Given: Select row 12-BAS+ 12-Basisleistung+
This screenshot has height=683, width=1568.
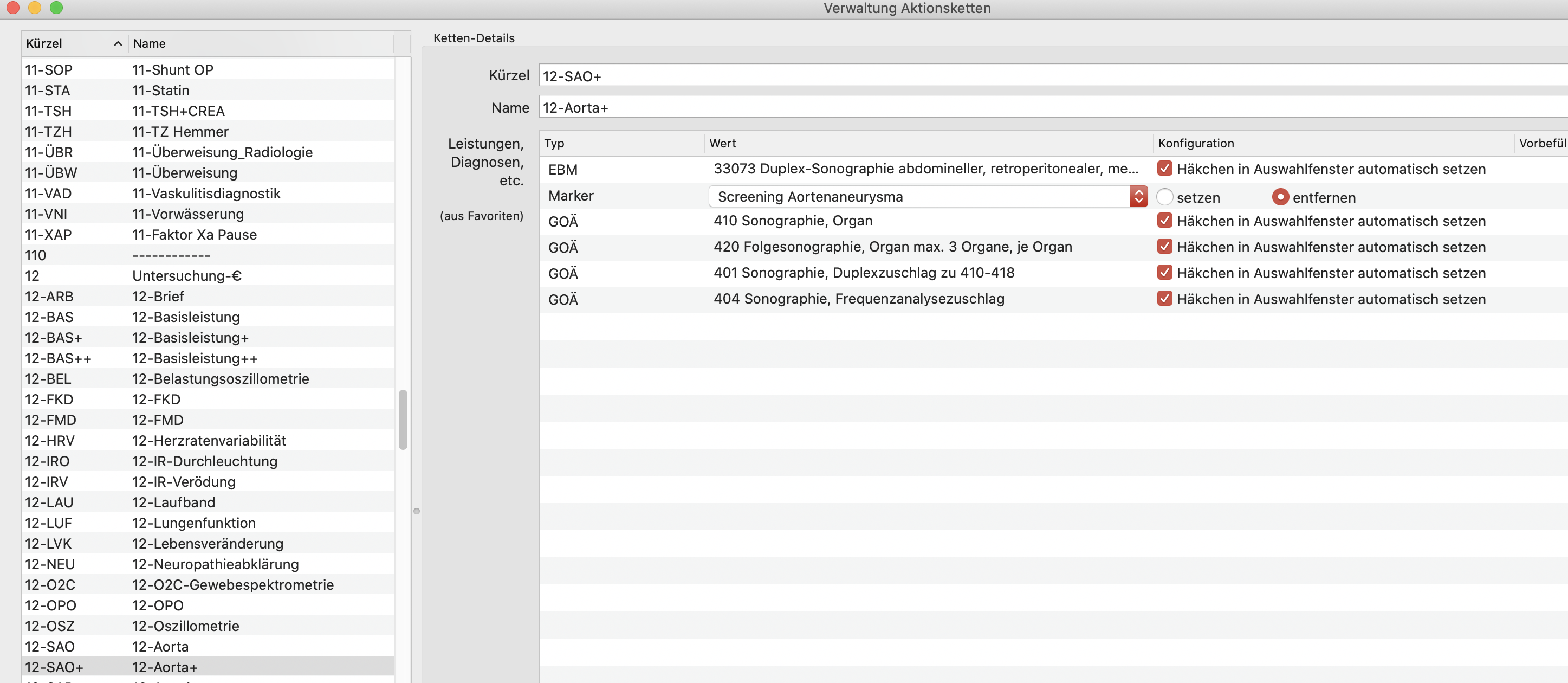Looking at the screenshot, I should pos(208,337).
